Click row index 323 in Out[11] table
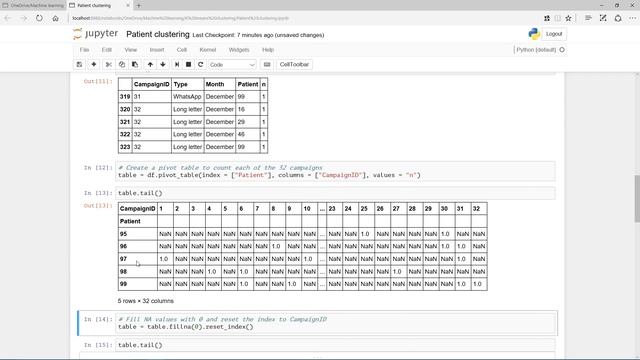This screenshot has height=360, width=640. [125, 147]
